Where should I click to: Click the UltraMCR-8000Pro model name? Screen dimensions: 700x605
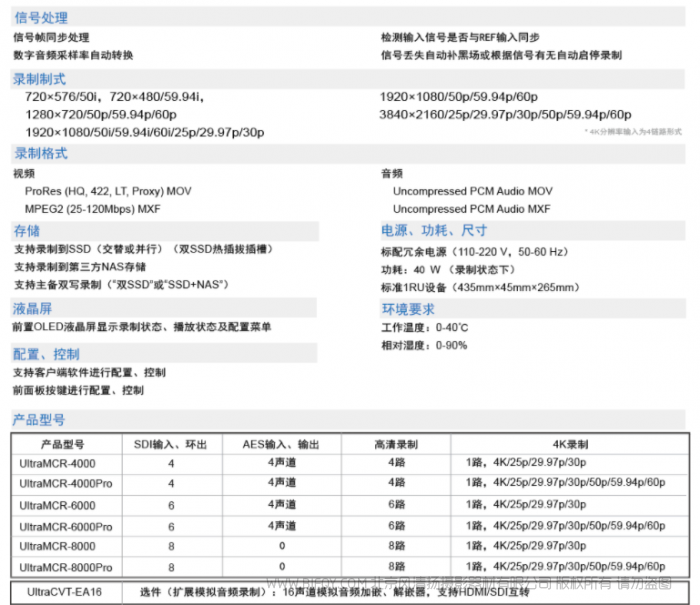(x=64, y=567)
